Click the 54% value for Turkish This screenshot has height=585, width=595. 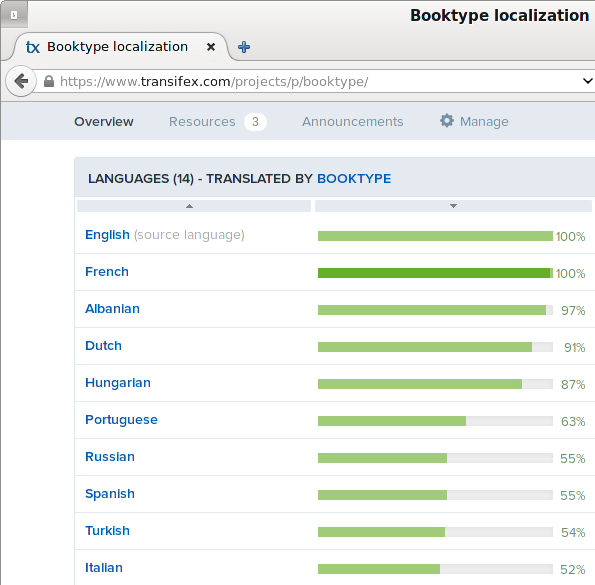tap(573, 533)
